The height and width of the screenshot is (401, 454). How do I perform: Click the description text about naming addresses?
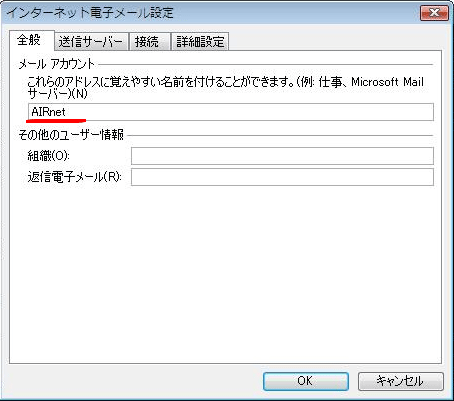click(225, 87)
